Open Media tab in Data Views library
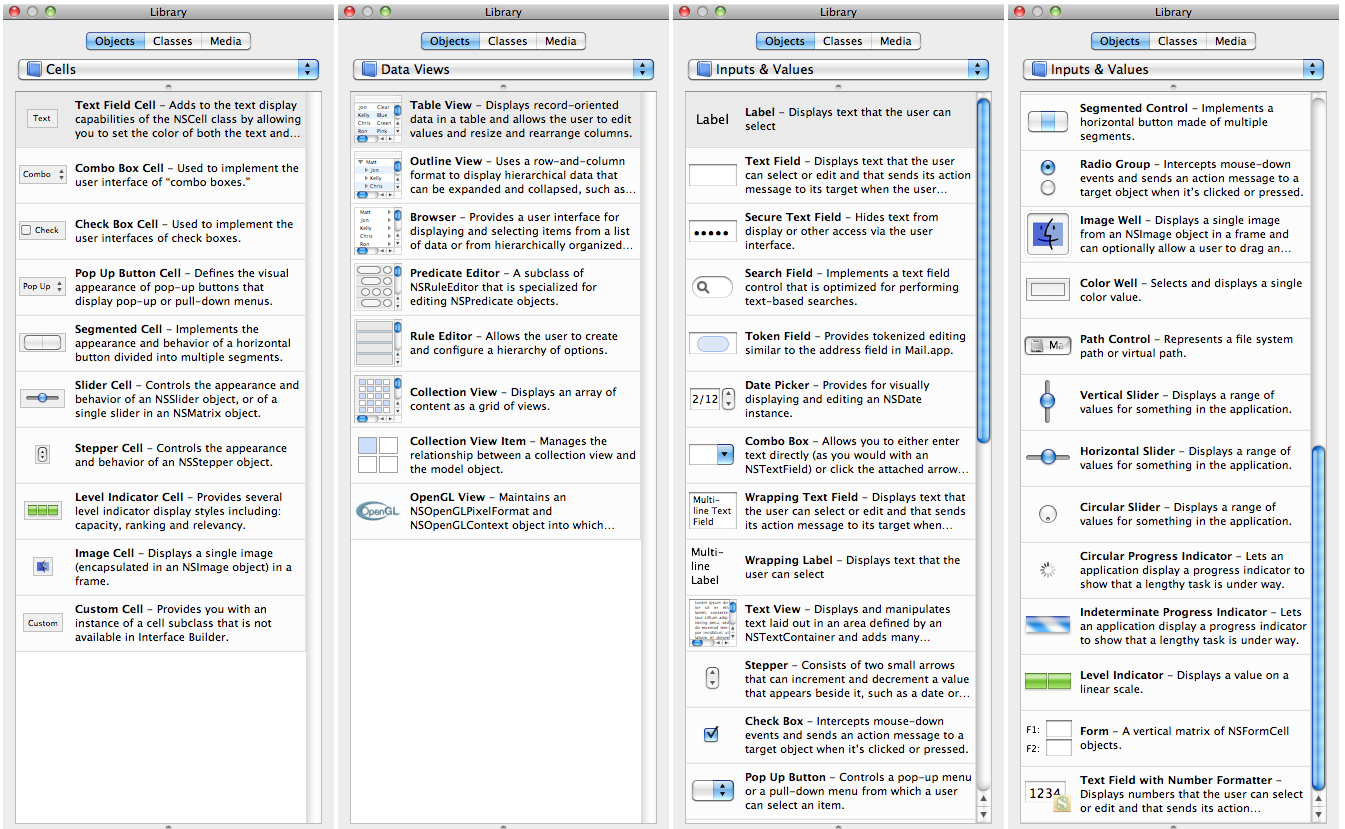Image resolution: width=1345 pixels, height=829 pixels. [560, 41]
